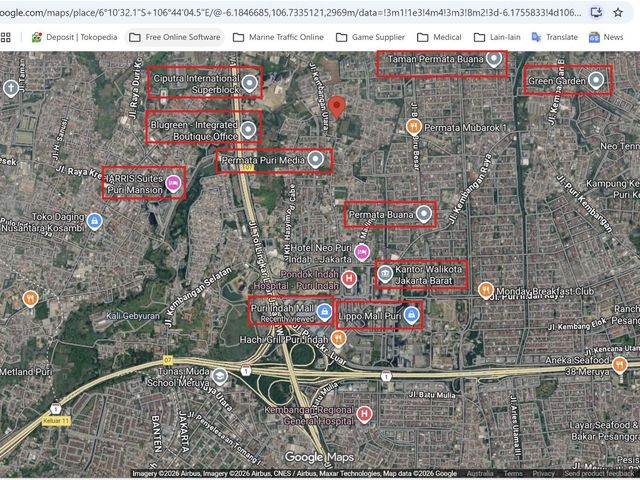Open the Deposit Tokopedia bookmark
The height and width of the screenshot is (480, 640).
(75, 37)
